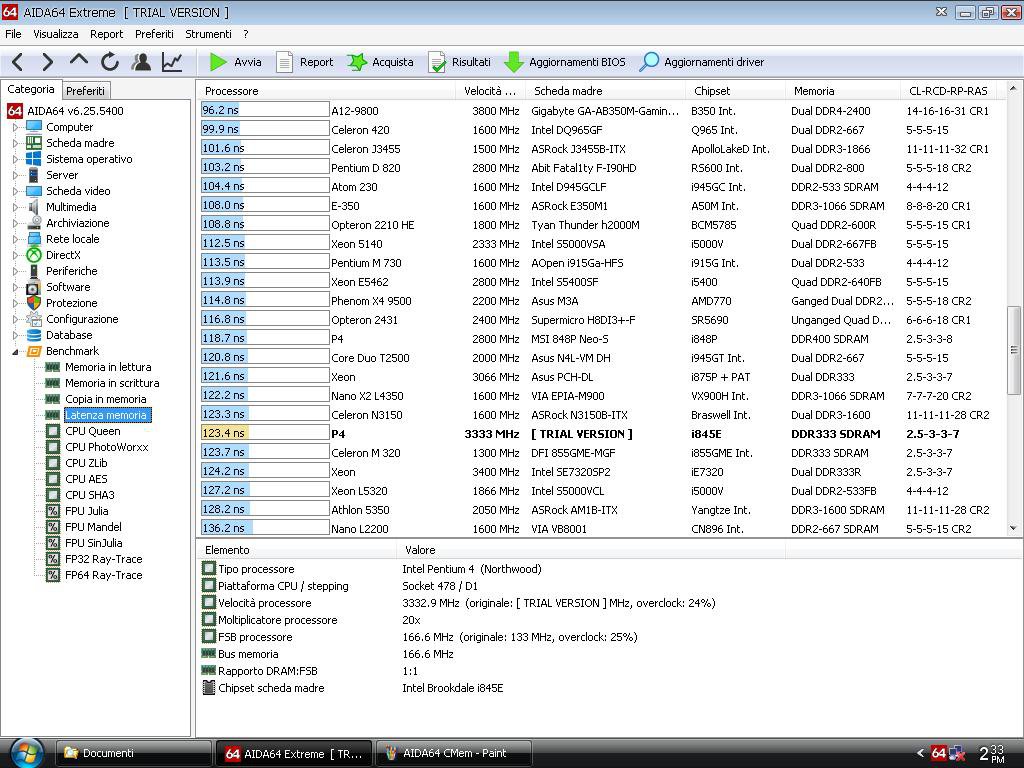This screenshot has height=768, width=1024.
Task: Expand the Scheda madre tree node
Action: pyautogui.click(x=15, y=143)
